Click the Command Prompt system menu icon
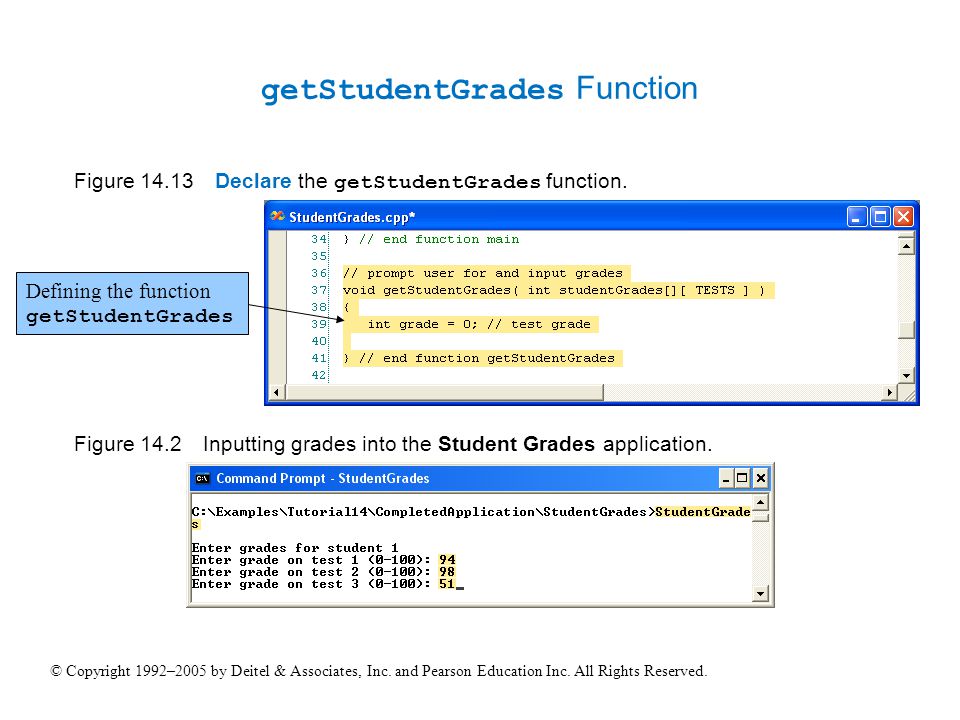Screen dimensions: 960x720 coord(203,478)
